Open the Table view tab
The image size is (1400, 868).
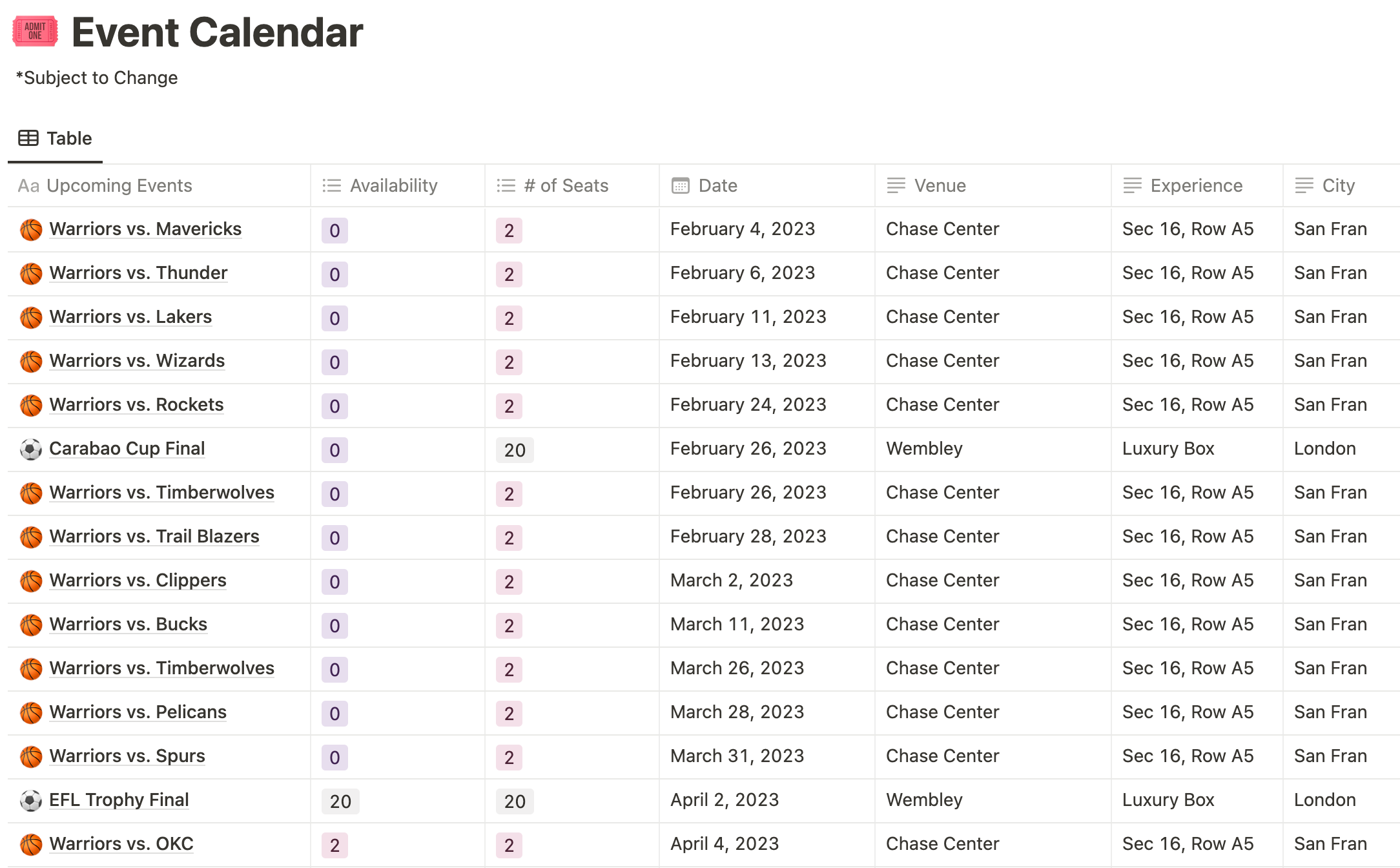[x=55, y=138]
